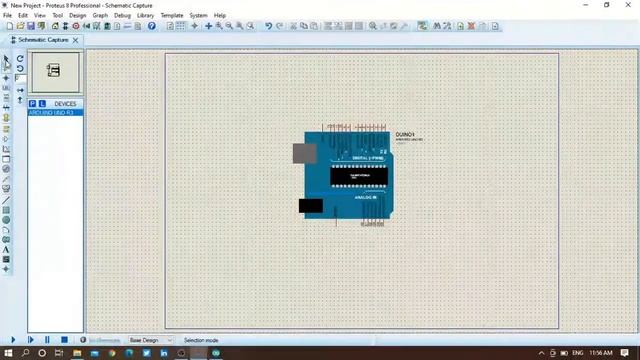Toggle Wire Autorouter icon
Viewport: 640px width, 360px height.
(422, 26)
